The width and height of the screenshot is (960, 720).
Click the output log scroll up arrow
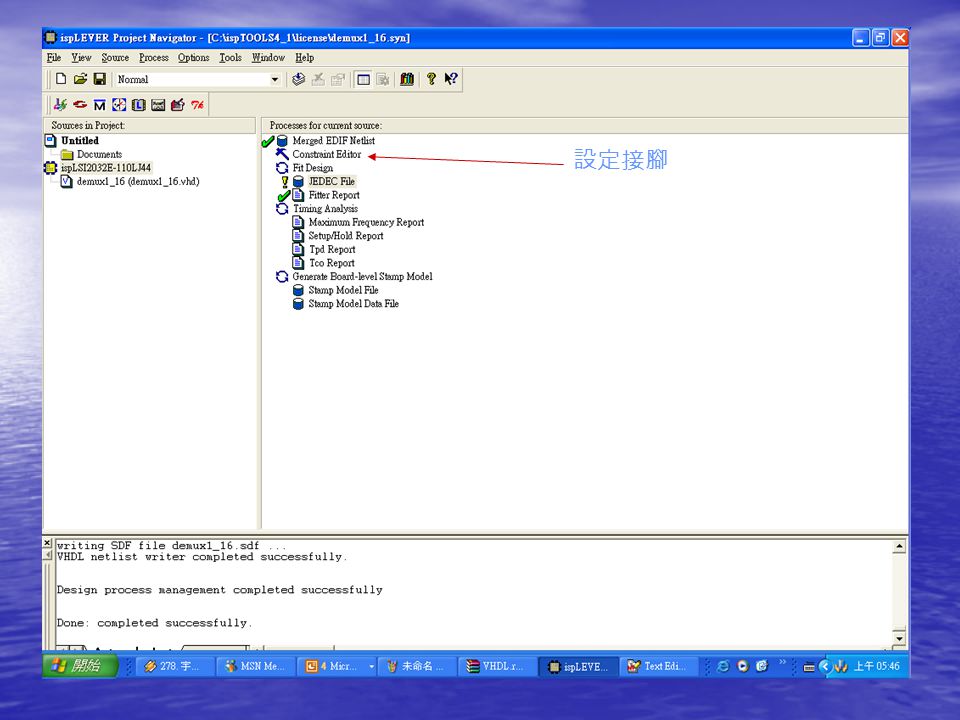point(899,547)
